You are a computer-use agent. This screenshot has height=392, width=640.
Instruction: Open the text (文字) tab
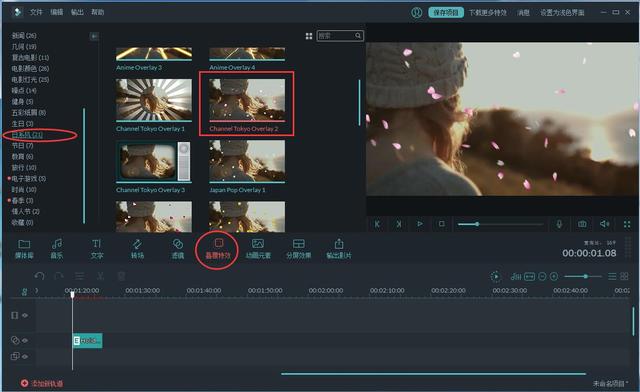pyautogui.click(x=97, y=248)
